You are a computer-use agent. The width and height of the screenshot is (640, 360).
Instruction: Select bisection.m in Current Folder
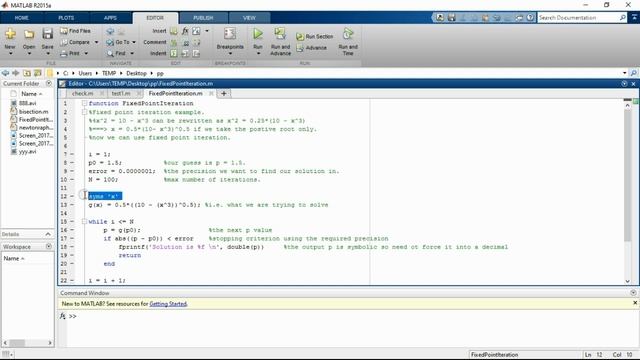[x=33, y=111]
